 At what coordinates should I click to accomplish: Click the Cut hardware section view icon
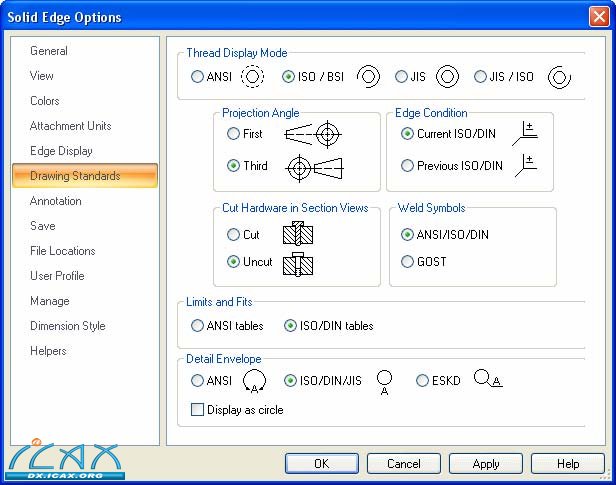coord(297,235)
